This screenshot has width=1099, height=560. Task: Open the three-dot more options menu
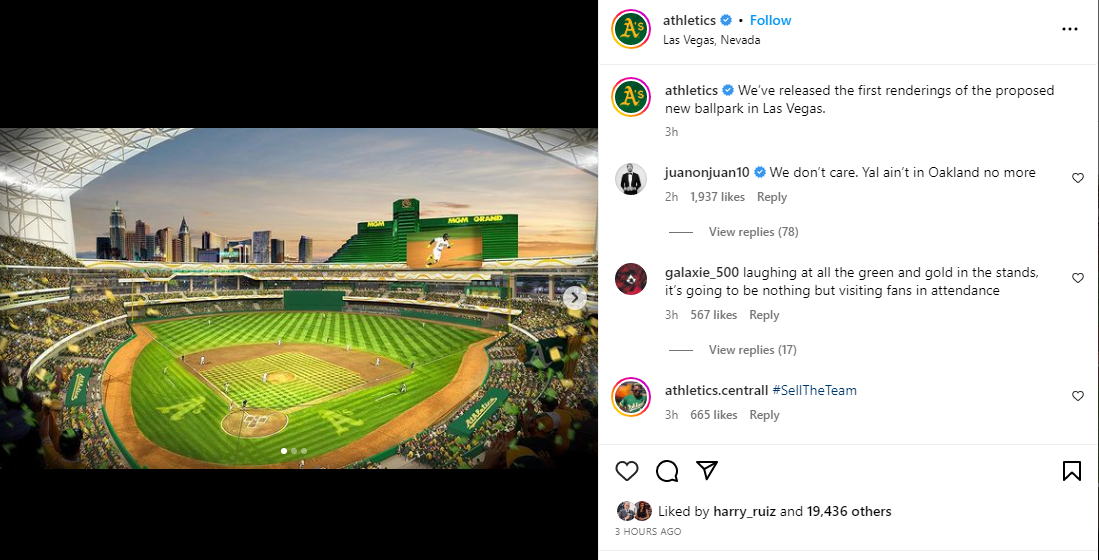pos(1070,29)
